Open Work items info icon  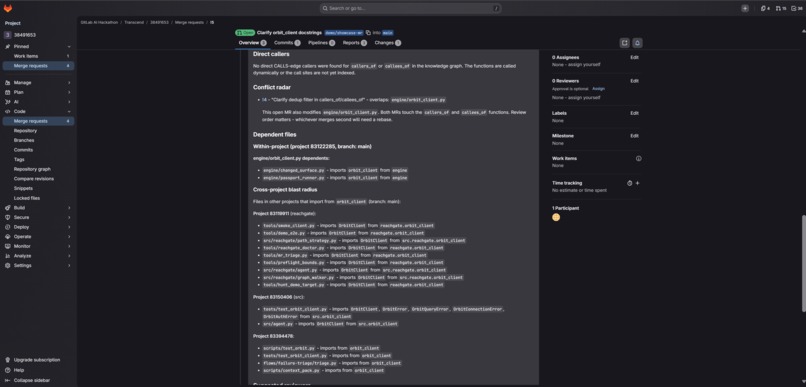tap(638, 158)
